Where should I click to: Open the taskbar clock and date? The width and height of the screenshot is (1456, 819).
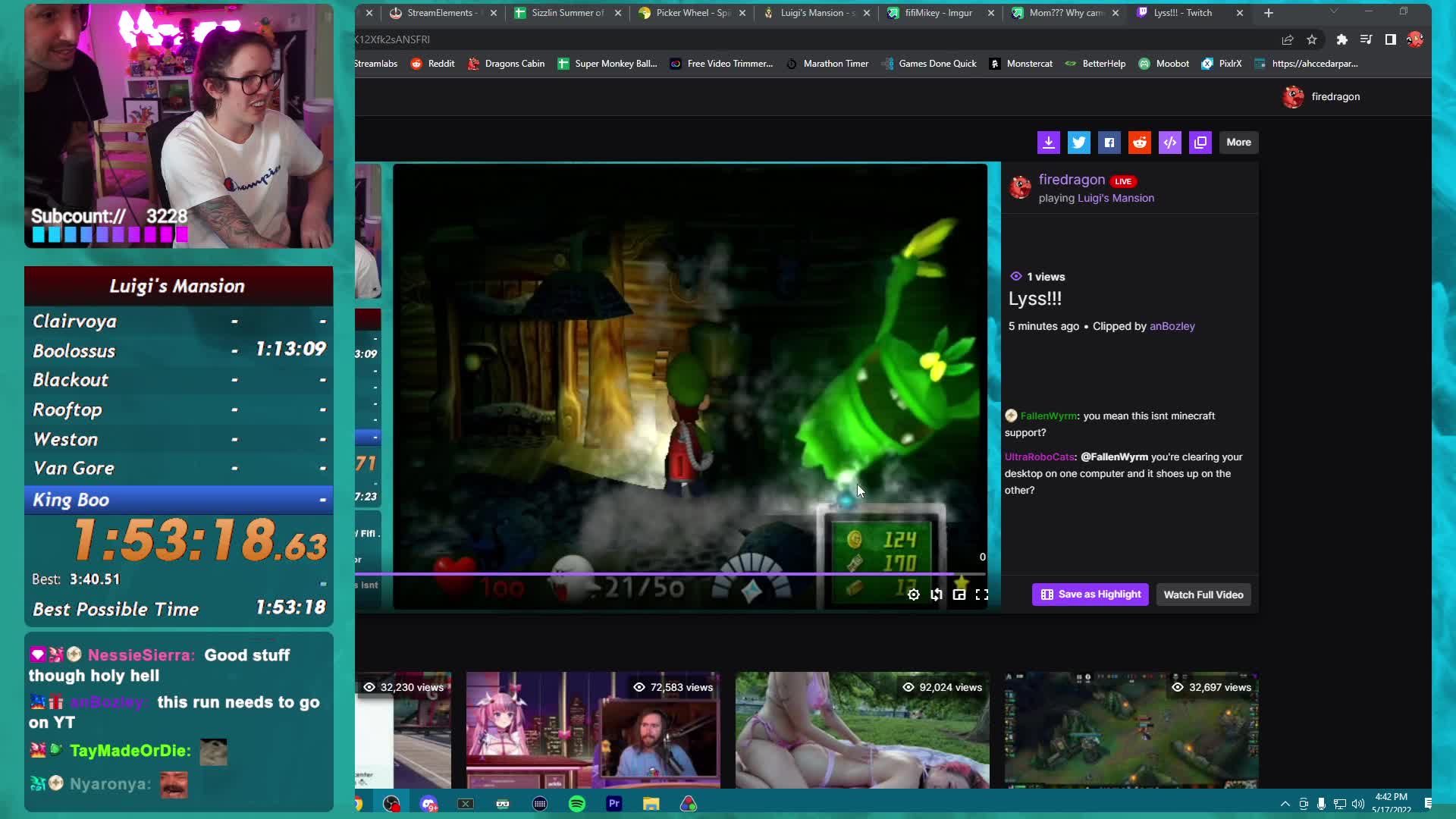(1391, 803)
